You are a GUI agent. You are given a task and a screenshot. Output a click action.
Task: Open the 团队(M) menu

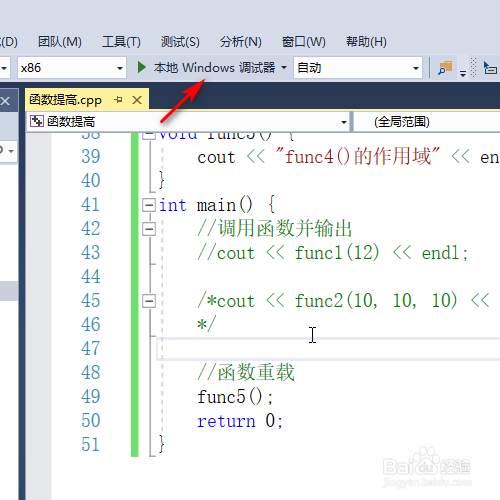[x=60, y=42]
